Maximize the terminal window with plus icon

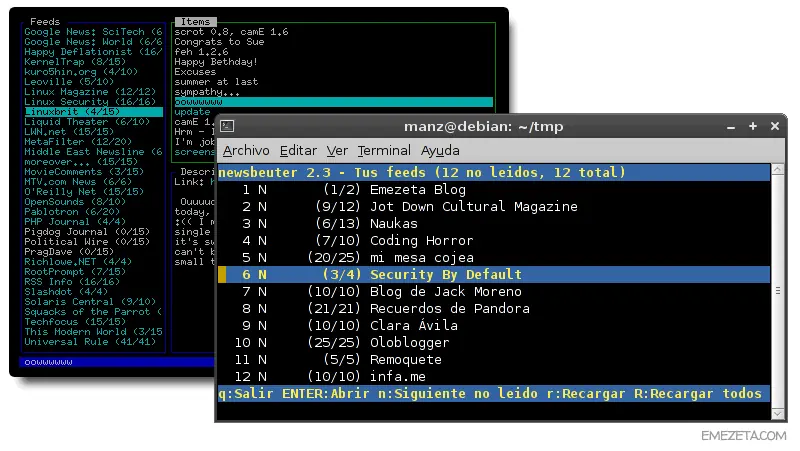753,126
